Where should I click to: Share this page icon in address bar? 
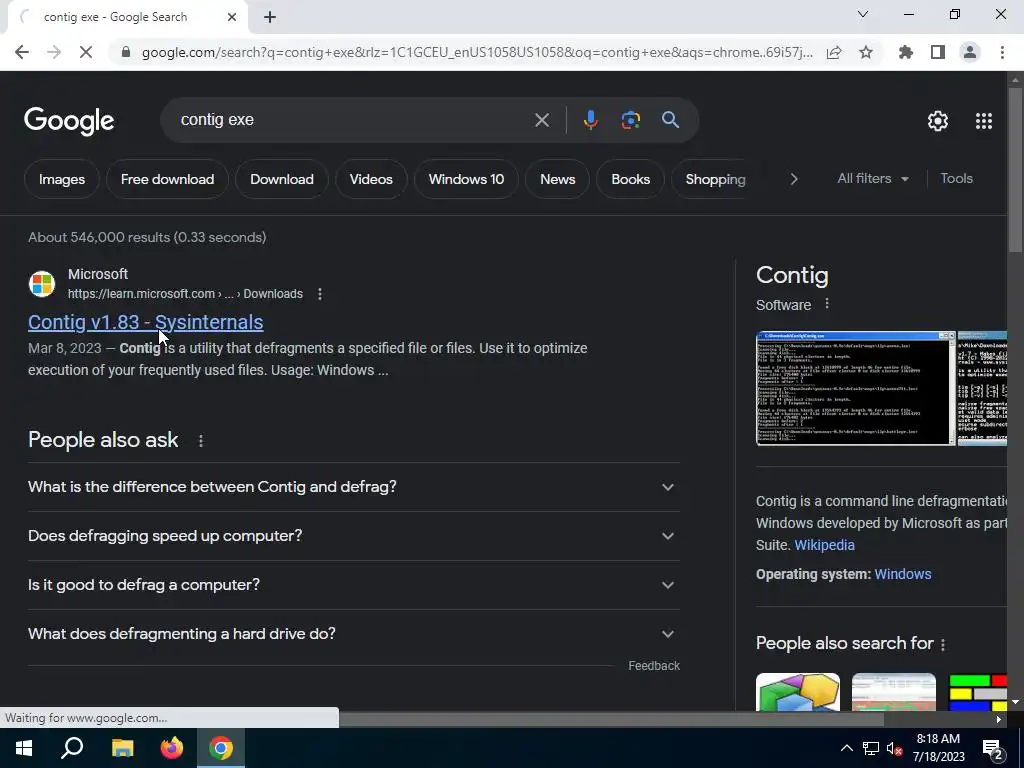click(834, 52)
